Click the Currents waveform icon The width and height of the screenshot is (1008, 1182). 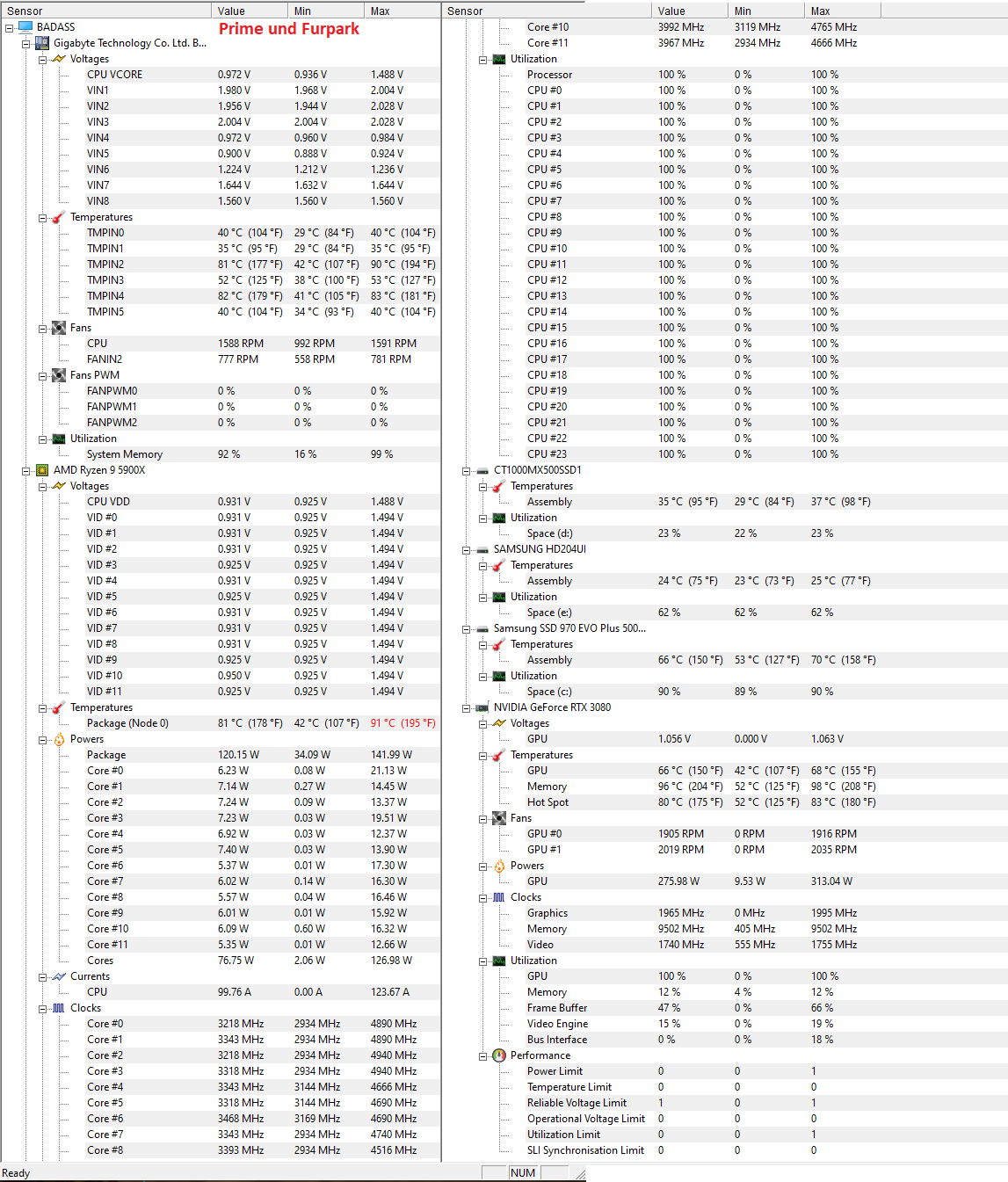coord(59,976)
